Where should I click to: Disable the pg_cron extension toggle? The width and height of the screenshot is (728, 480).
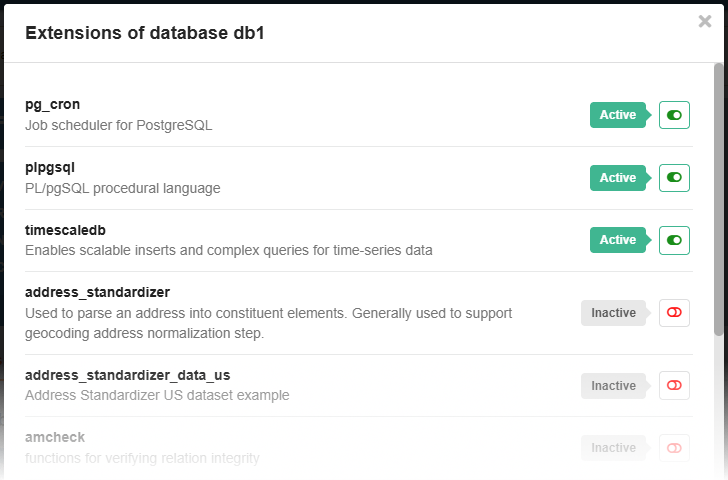[x=674, y=115]
